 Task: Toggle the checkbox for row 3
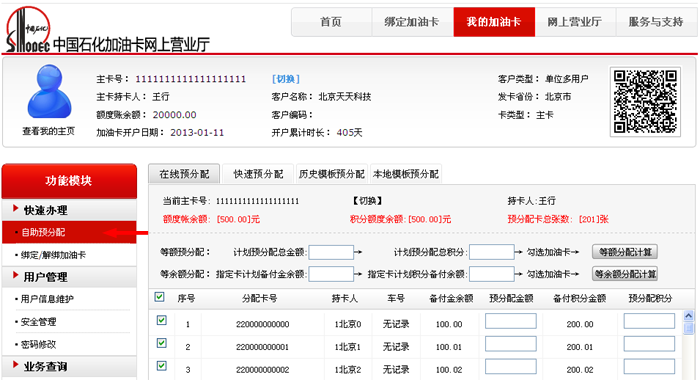162,366
